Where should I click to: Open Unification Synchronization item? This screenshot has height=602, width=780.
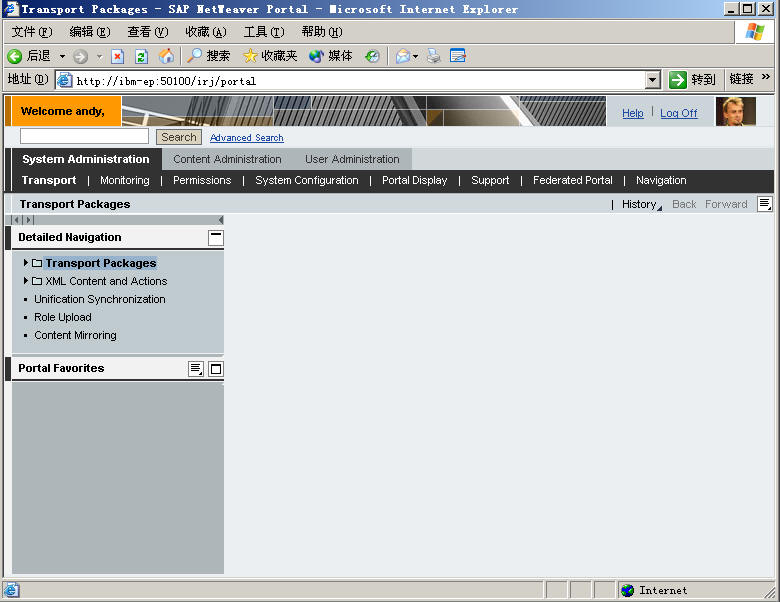coord(99,299)
